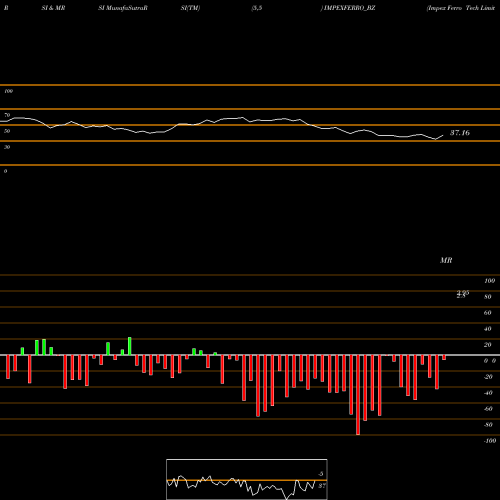Click the 50 level label on RSI axis
Viewport: 500px width, 500px height.
pyautogui.click(x=7, y=131)
